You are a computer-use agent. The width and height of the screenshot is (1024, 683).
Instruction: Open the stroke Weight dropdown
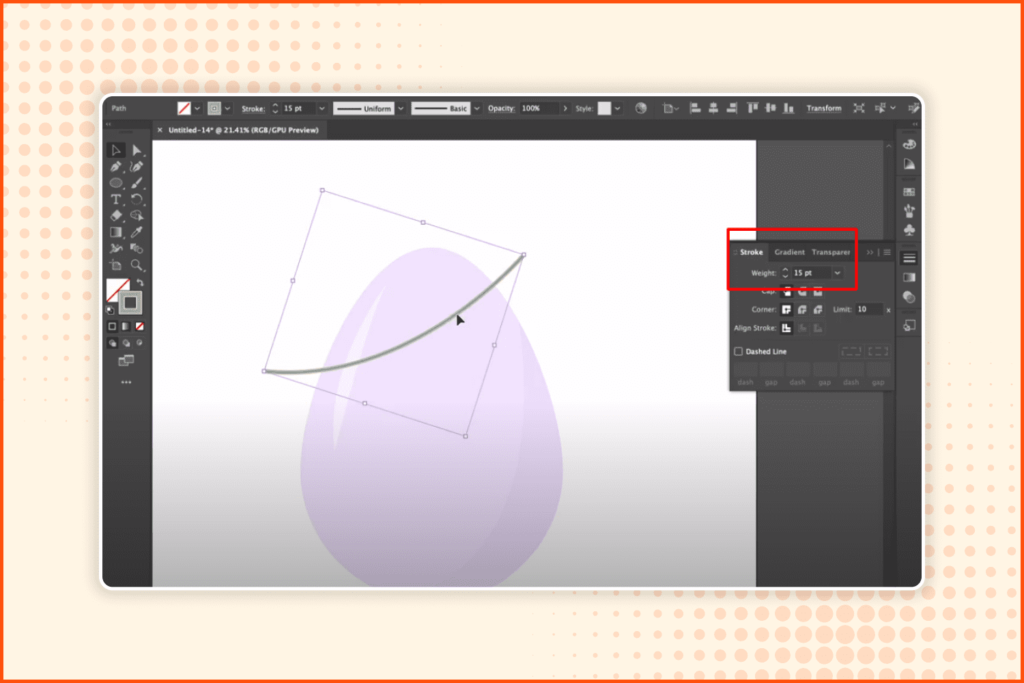point(837,273)
